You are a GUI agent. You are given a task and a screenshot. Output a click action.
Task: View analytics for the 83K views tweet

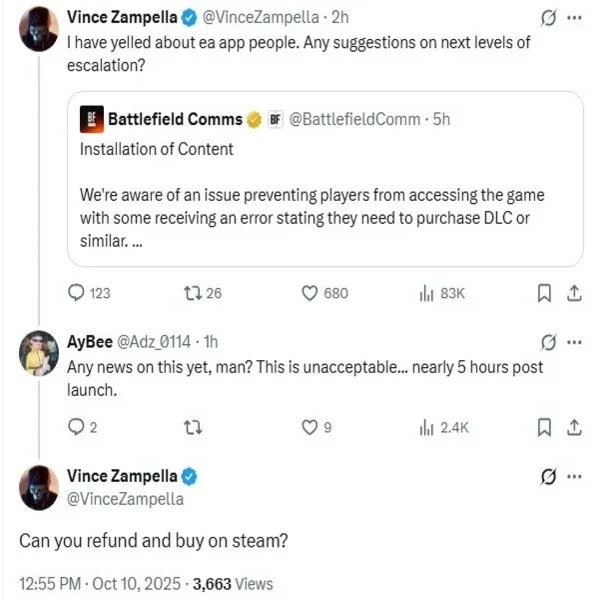click(x=425, y=293)
